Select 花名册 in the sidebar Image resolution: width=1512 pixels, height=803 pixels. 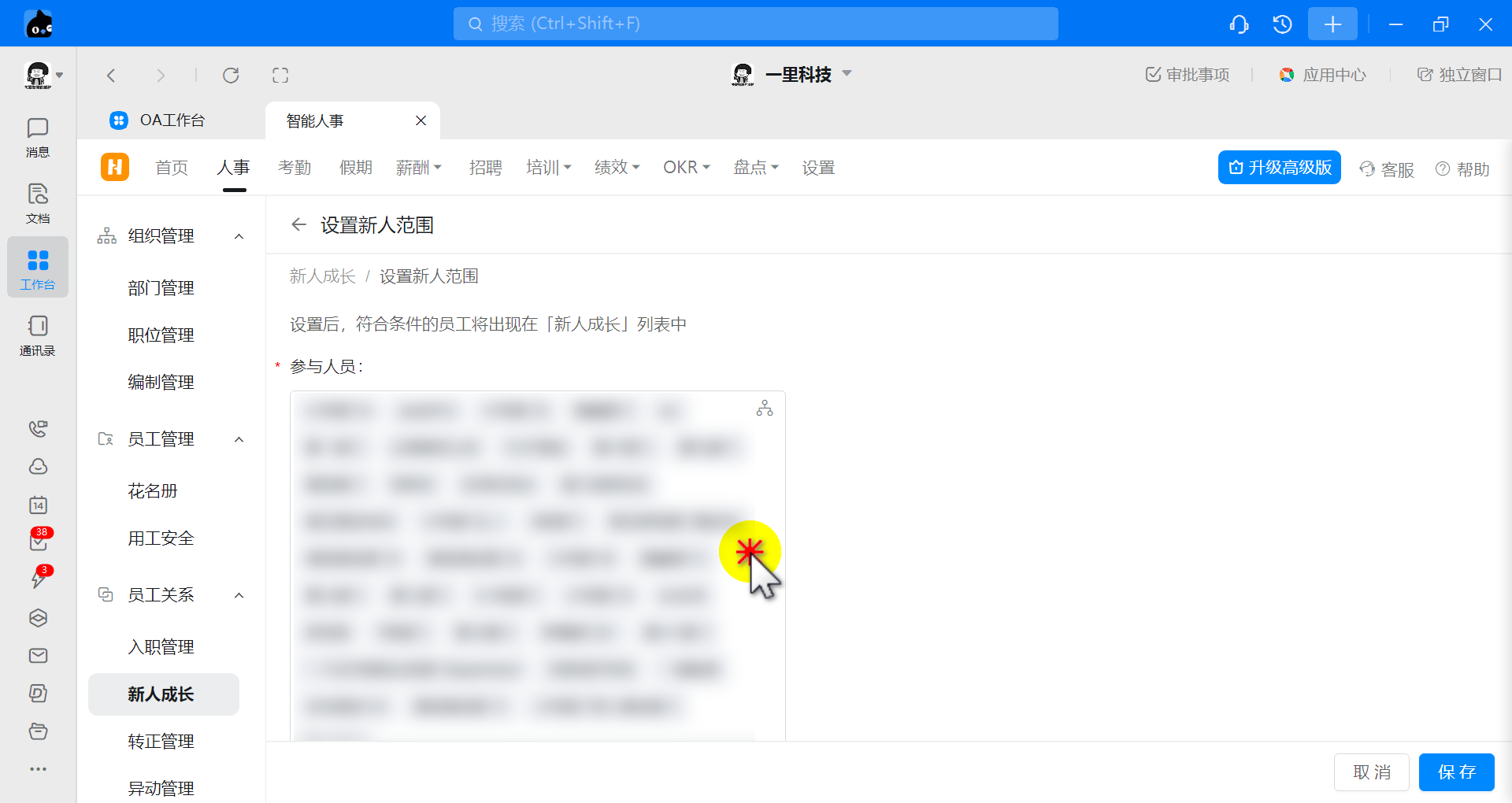[153, 491]
